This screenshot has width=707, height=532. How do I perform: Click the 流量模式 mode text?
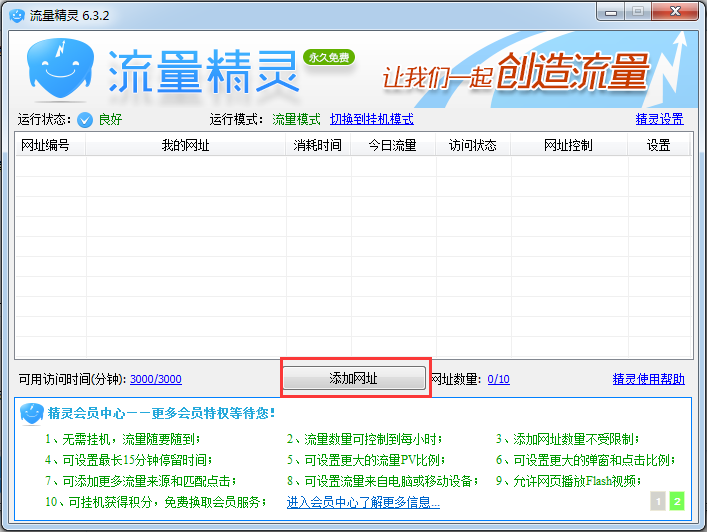[296, 119]
